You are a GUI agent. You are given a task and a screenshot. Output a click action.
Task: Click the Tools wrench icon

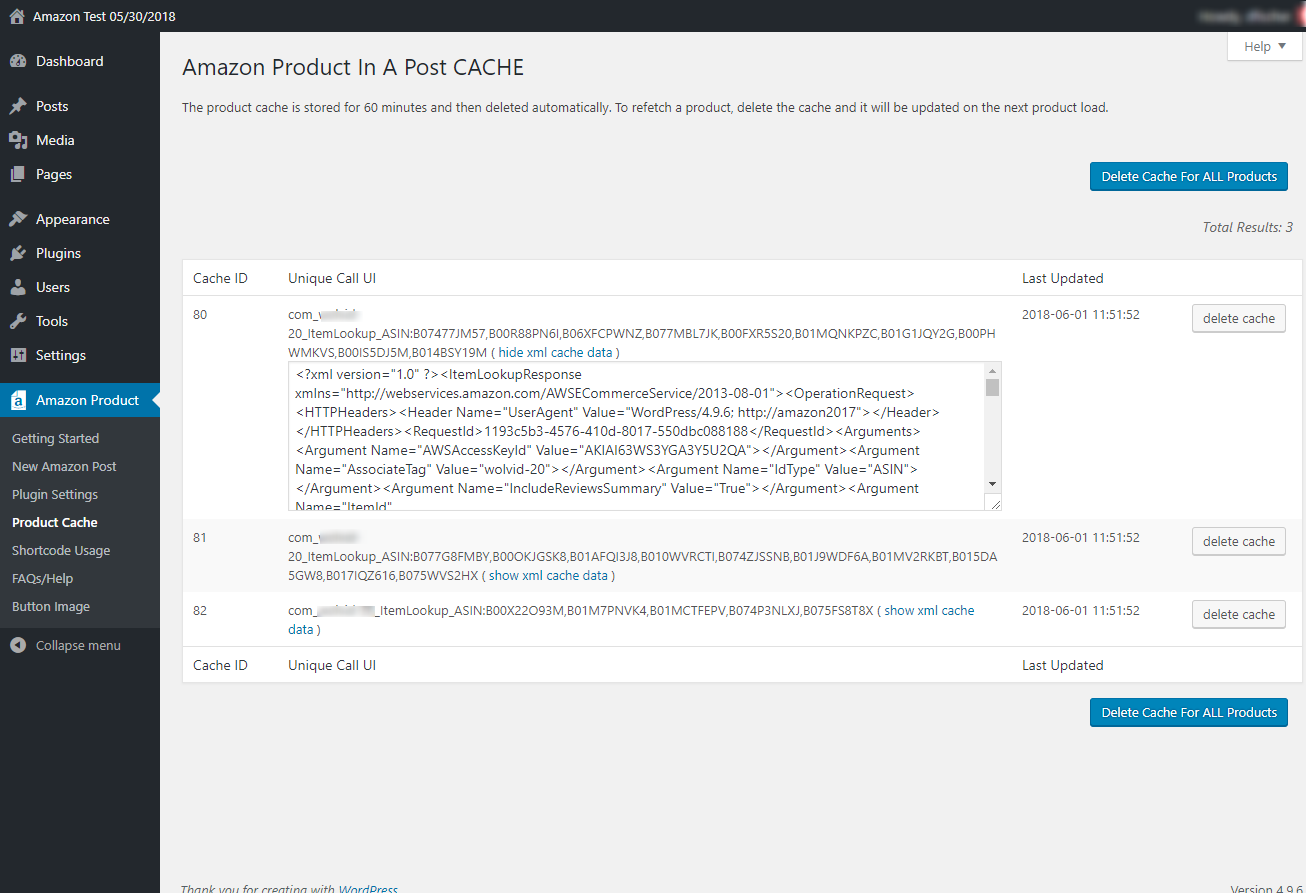pyautogui.click(x=18, y=321)
